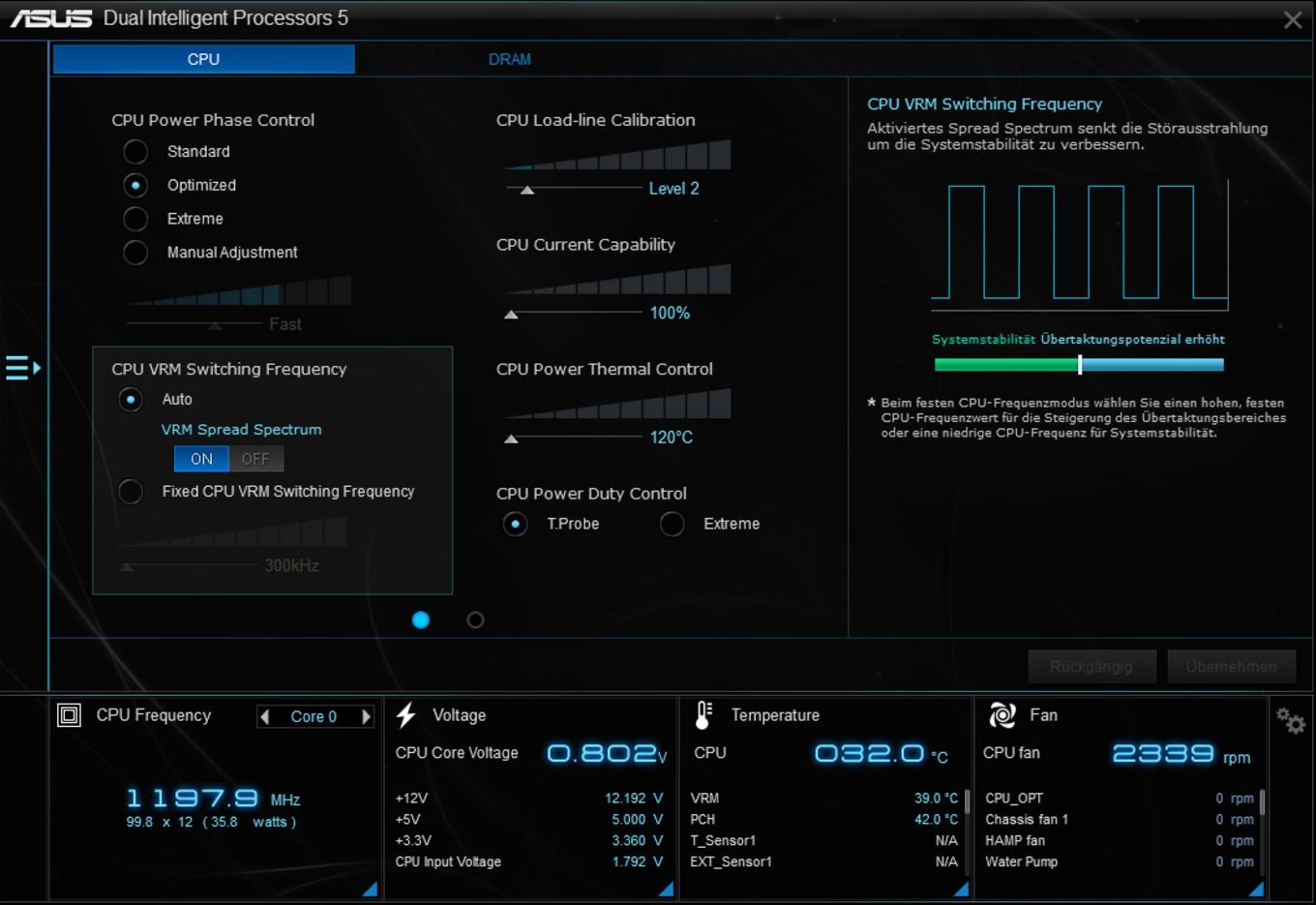Adjust CPU Current Capability slider handle
1316x905 pixels.
511,315
